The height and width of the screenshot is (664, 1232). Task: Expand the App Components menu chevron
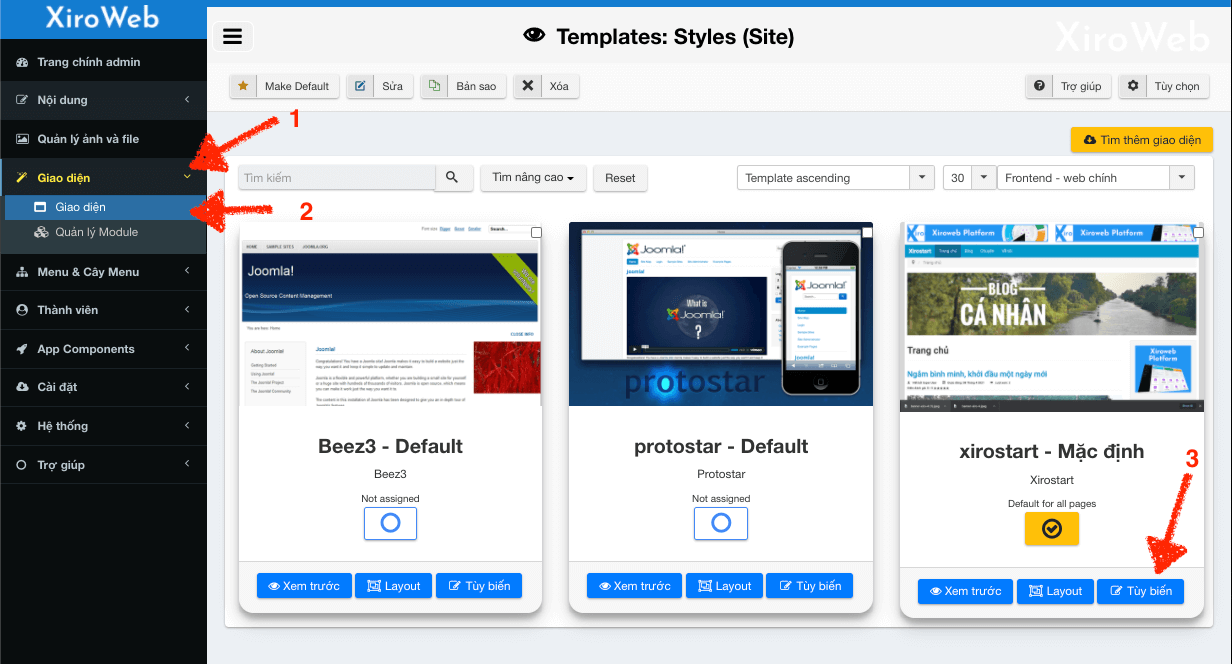(x=187, y=349)
